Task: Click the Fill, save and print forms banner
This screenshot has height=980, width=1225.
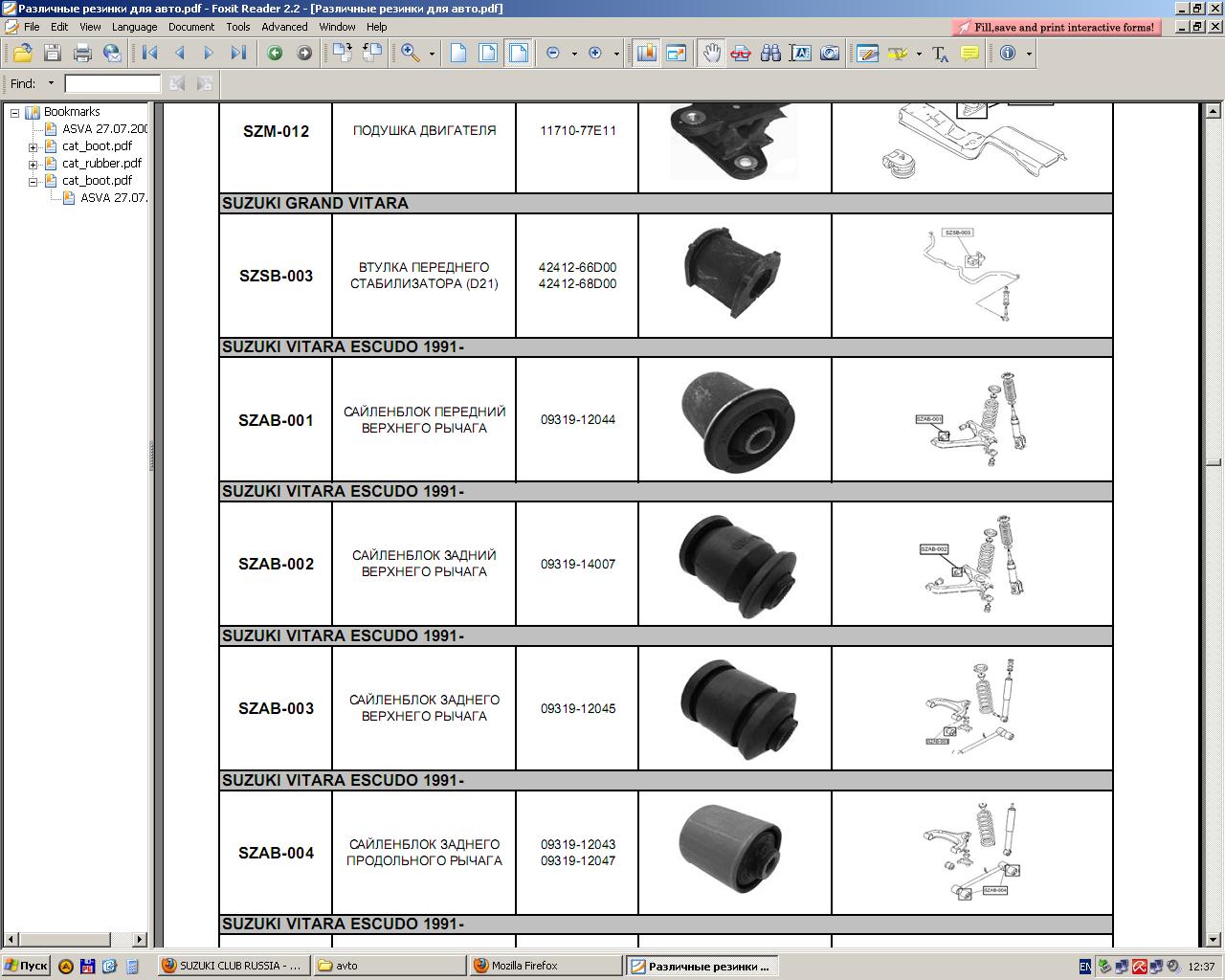Action: (1057, 28)
